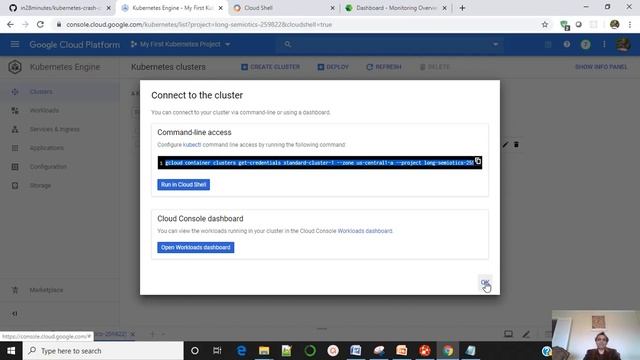
Task: Click CREATE CLUSTER button
Action: pos(270,67)
